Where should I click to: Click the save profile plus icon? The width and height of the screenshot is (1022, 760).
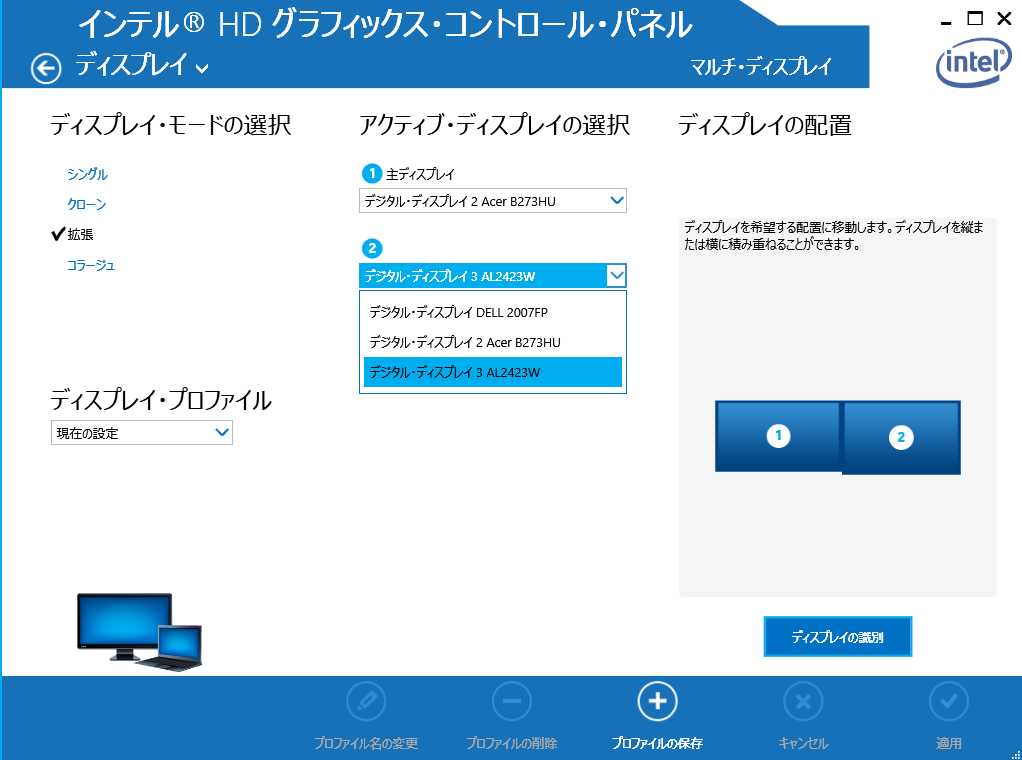pos(657,701)
